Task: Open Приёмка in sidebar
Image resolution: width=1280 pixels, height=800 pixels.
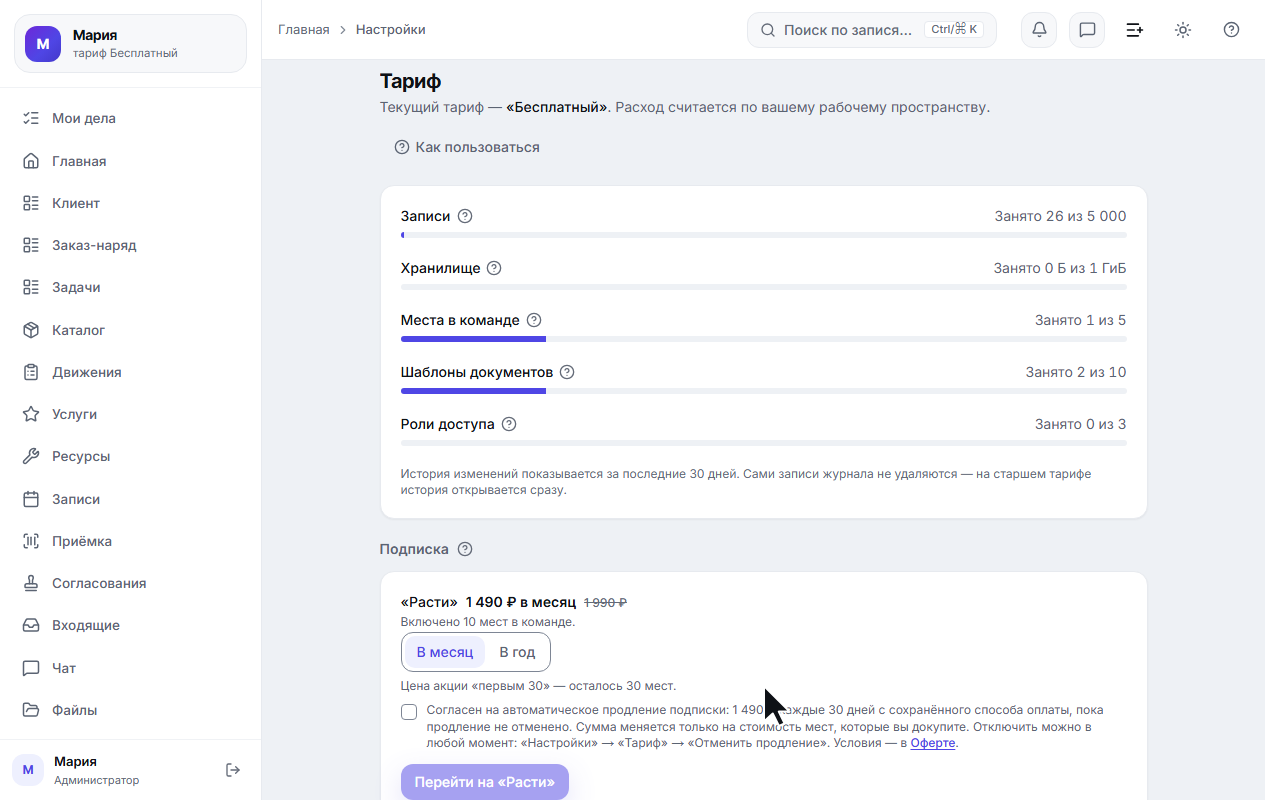Action: click(130, 541)
